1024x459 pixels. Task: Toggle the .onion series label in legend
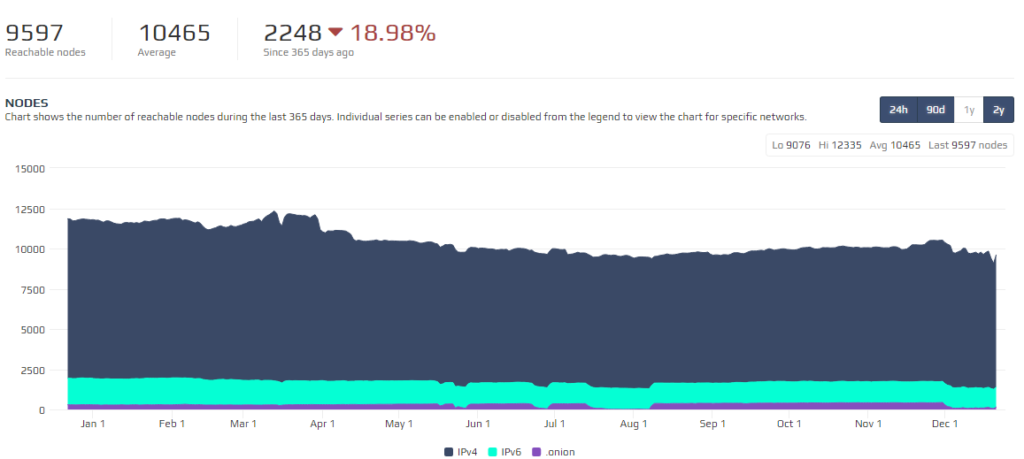click(559, 452)
